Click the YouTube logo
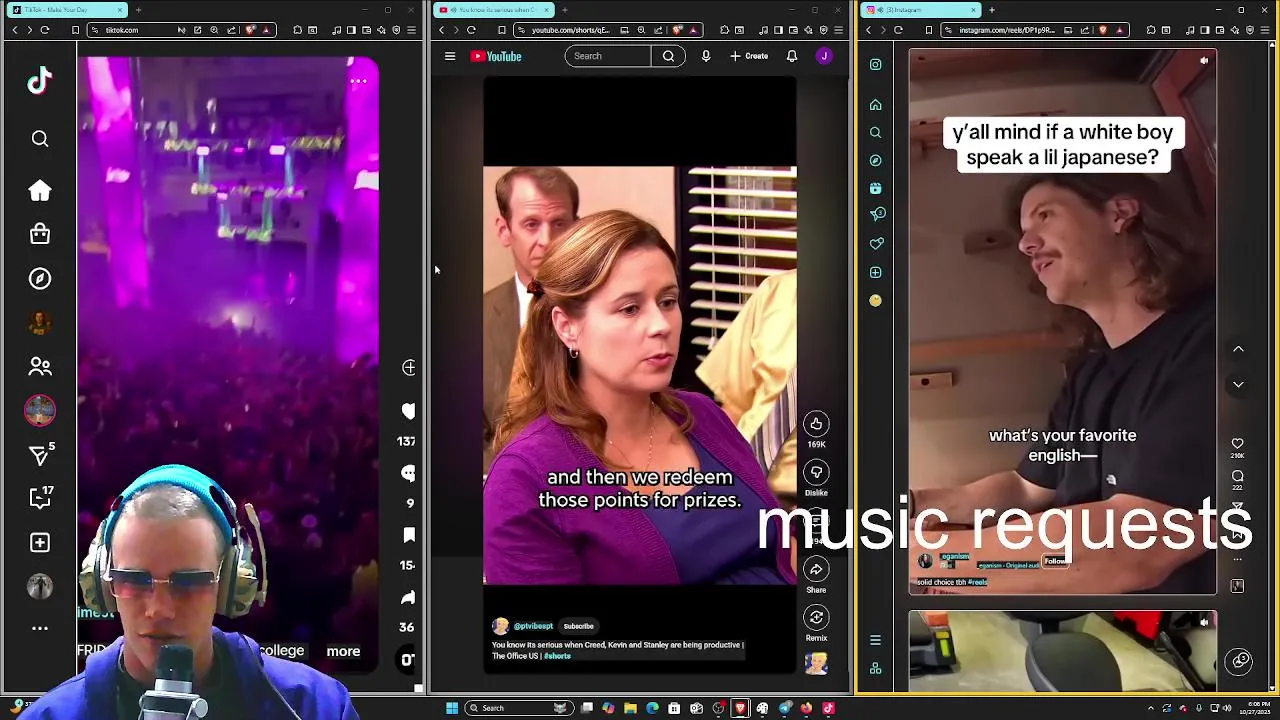Image resolution: width=1280 pixels, height=720 pixels. pos(496,56)
